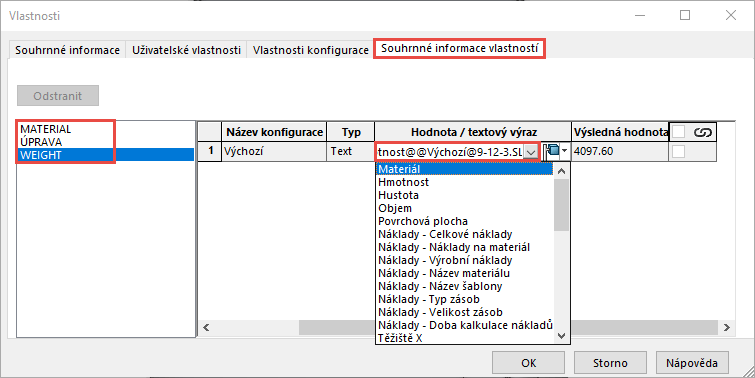This screenshot has height=378, width=755.
Task: Choose Materiál from the dropdown list
Action: click(465, 169)
